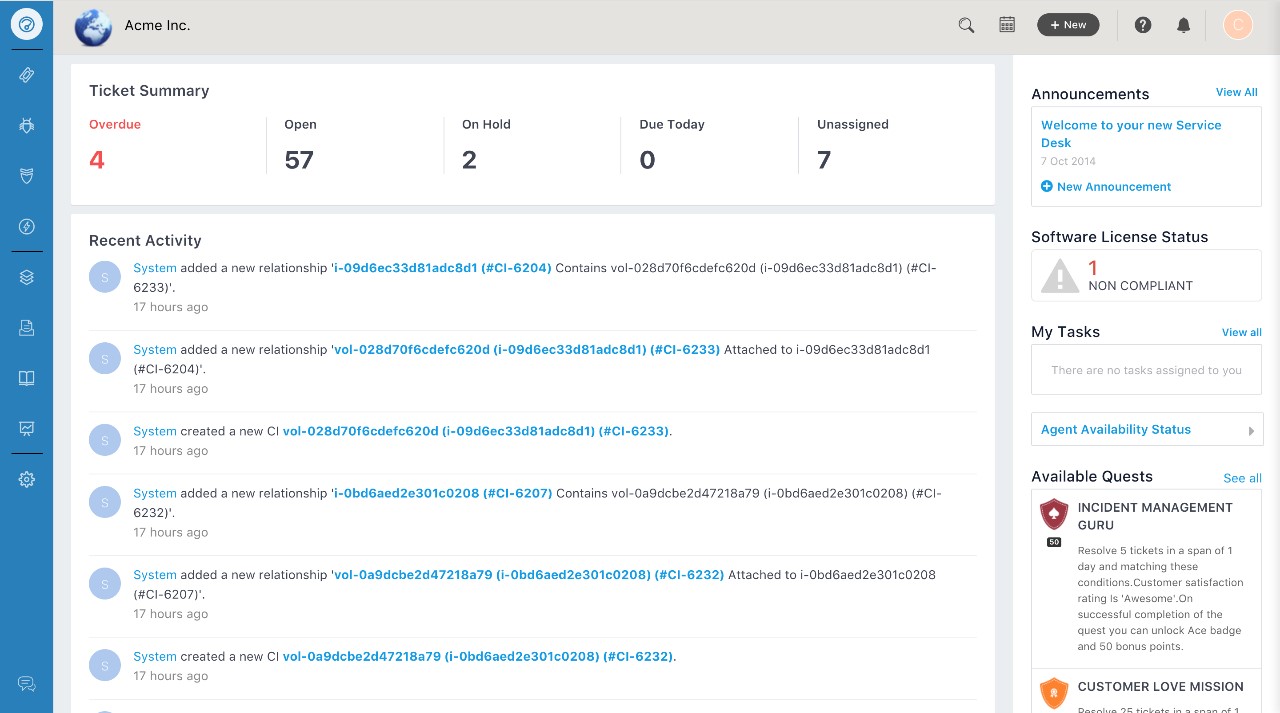Image resolution: width=1280 pixels, height=713 pixels.
Task: Click the lightning bolt Releases icon
Action: (x=27, y=227)
